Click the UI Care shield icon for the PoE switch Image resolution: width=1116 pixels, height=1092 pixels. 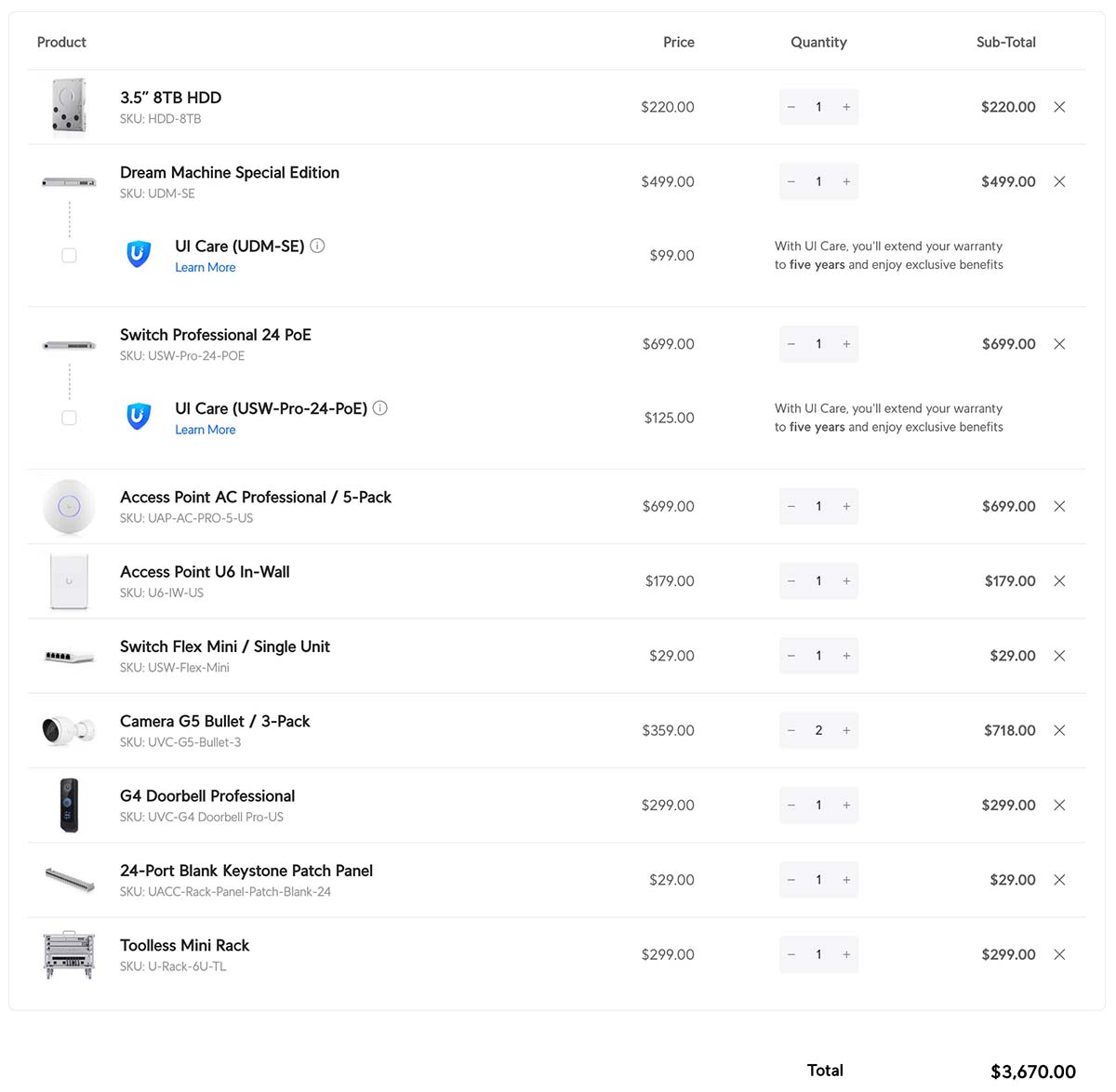coord(138,417)
